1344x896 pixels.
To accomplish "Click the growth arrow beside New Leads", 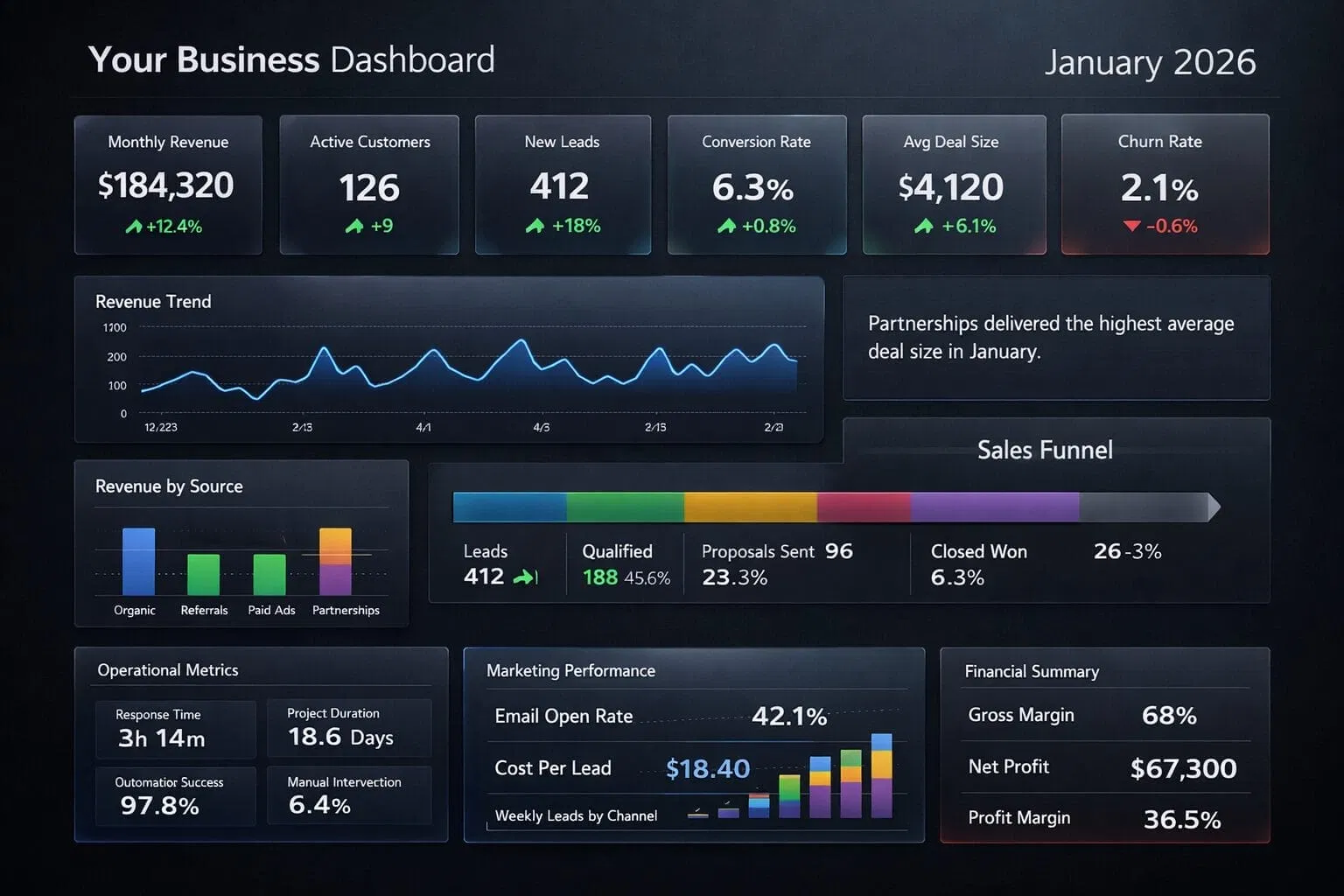I will click(x=535, y=226).
